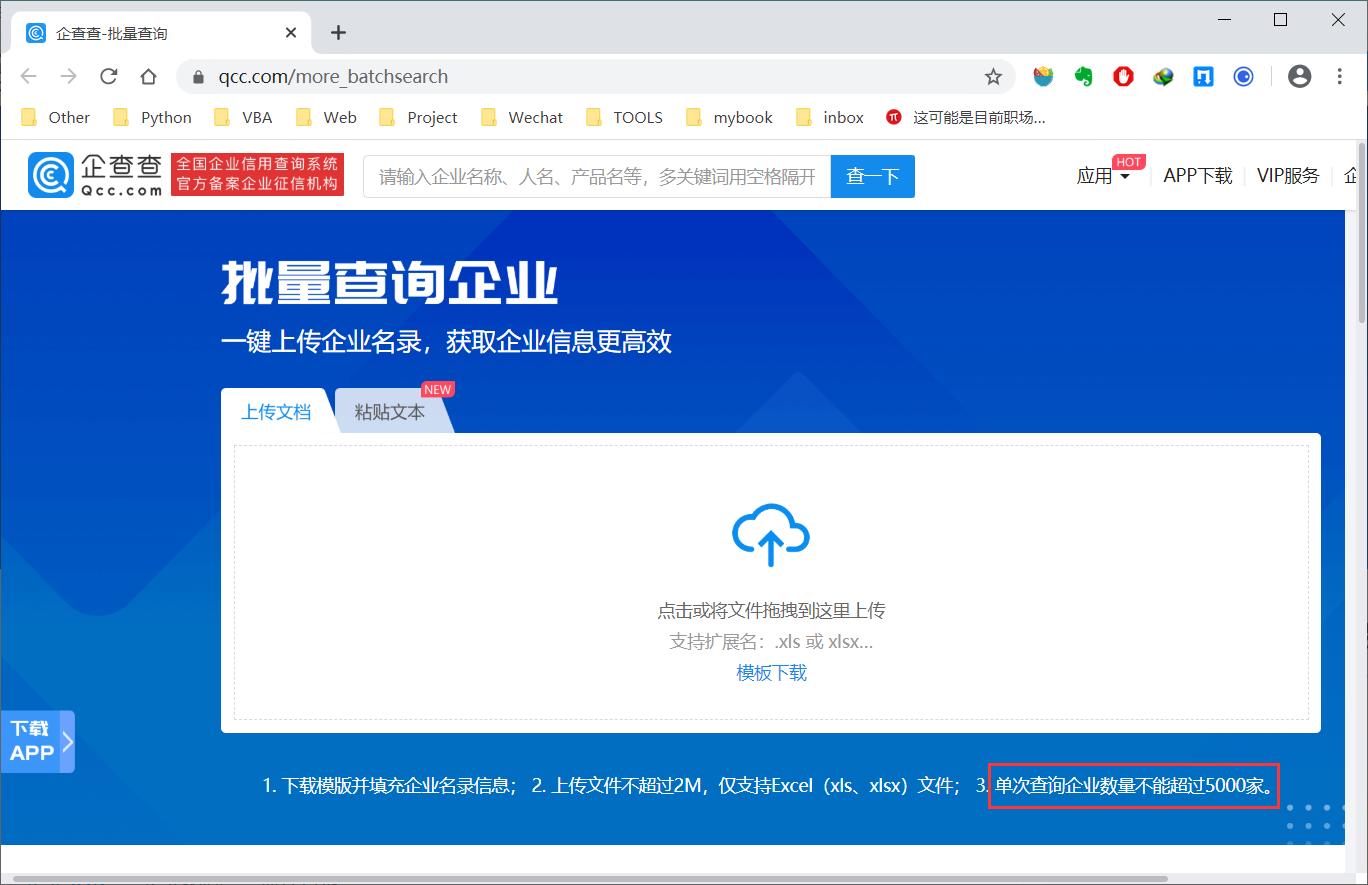Open VIP服务 link
The image size is (1368, 885).
tap(1288, 176)
